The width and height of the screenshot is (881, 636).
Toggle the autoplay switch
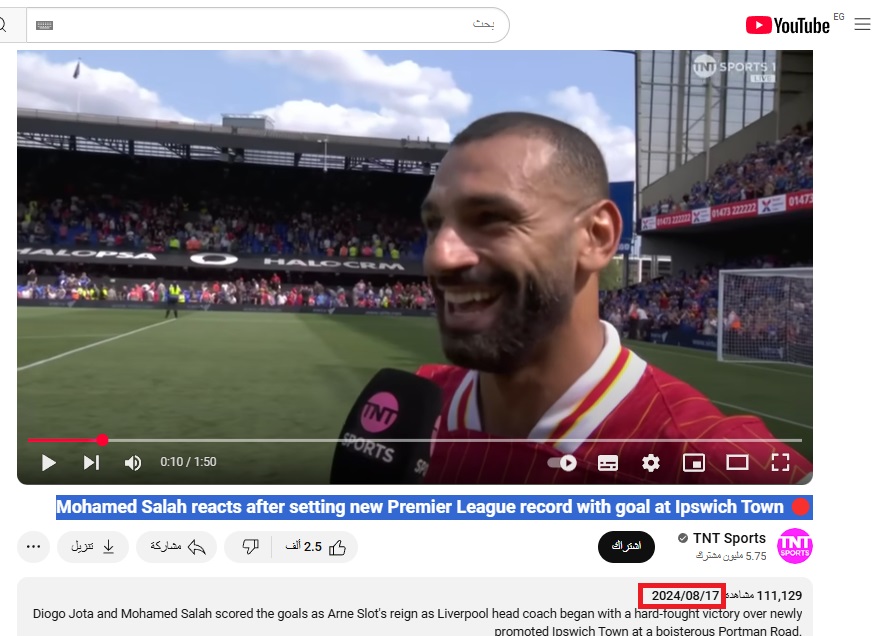[x=562, y=462]
